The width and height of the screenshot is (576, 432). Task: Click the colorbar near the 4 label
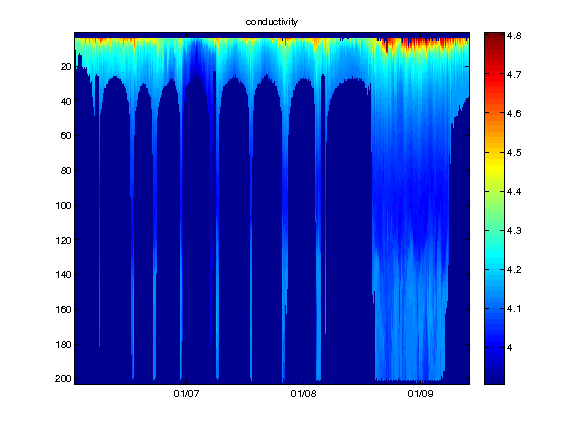(494, 348)
